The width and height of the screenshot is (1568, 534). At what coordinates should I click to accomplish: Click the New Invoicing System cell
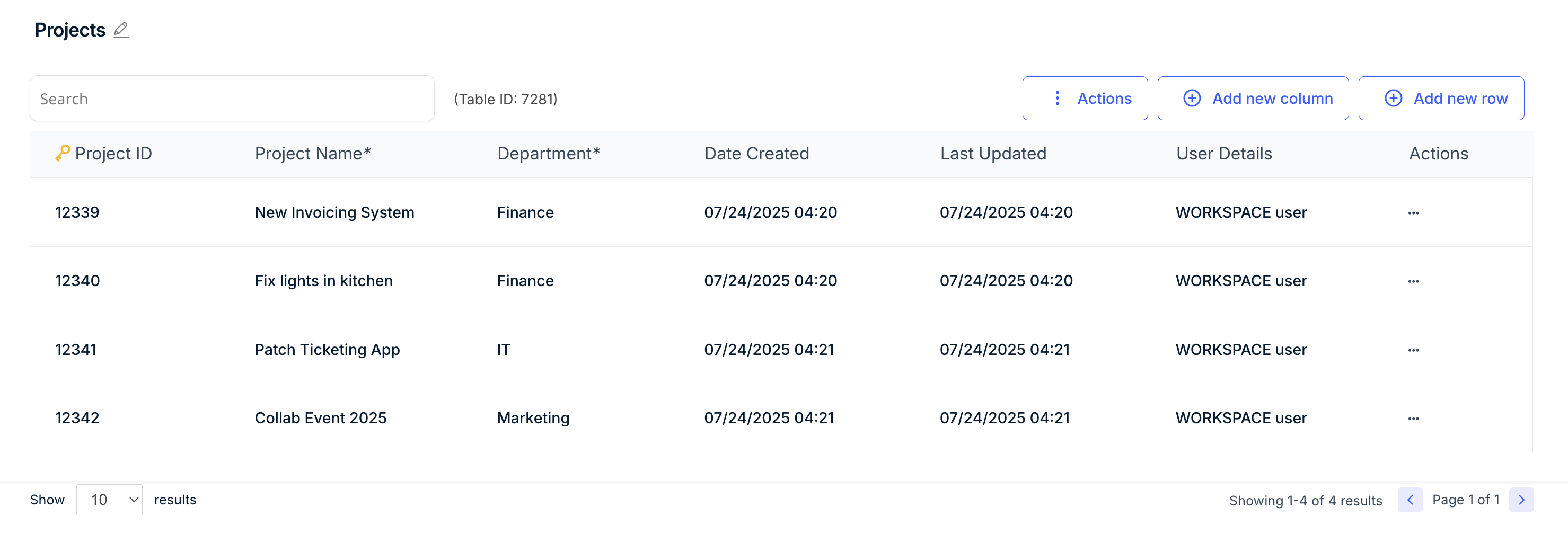334,212
